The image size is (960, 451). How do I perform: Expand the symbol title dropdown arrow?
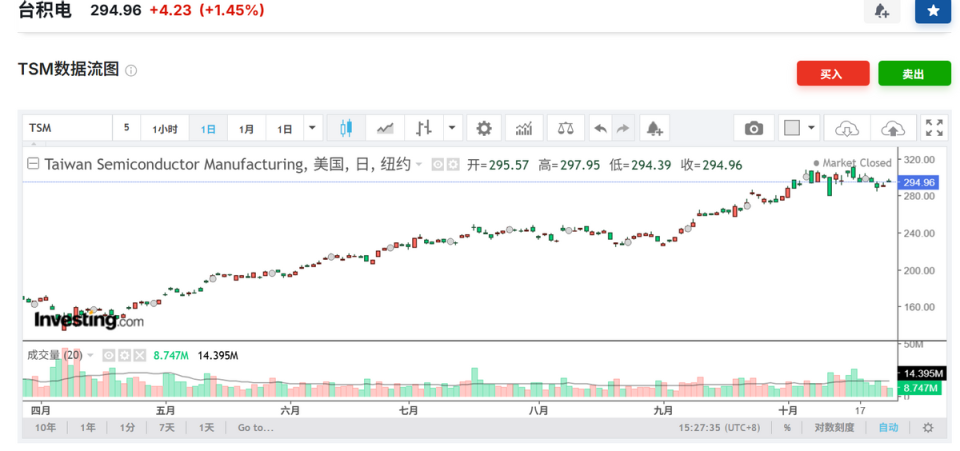point(419,165)
